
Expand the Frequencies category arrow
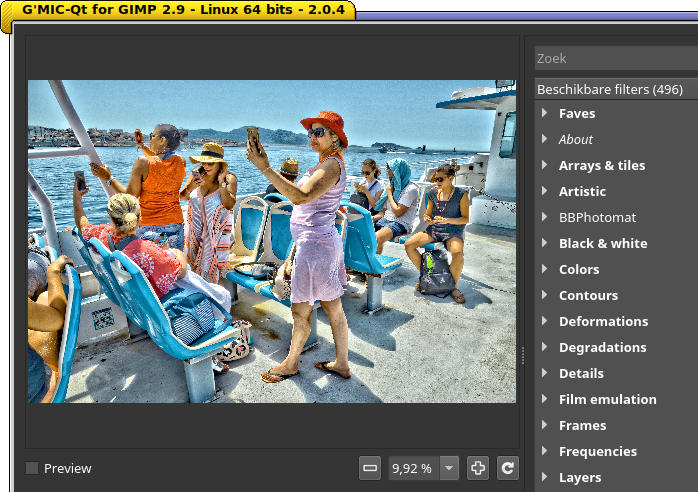pos(544,451)
